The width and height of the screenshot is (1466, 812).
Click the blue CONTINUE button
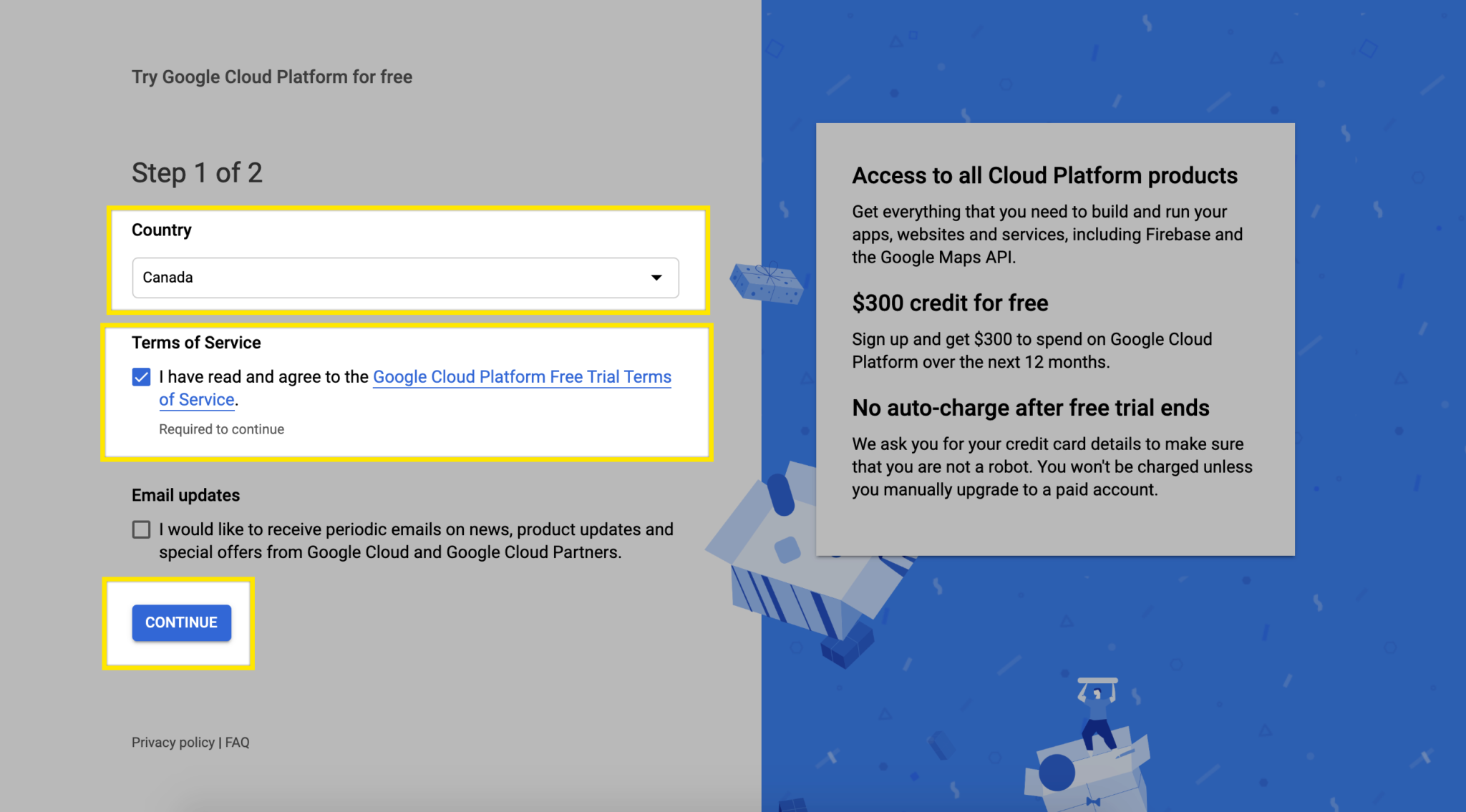click(181, 622)
